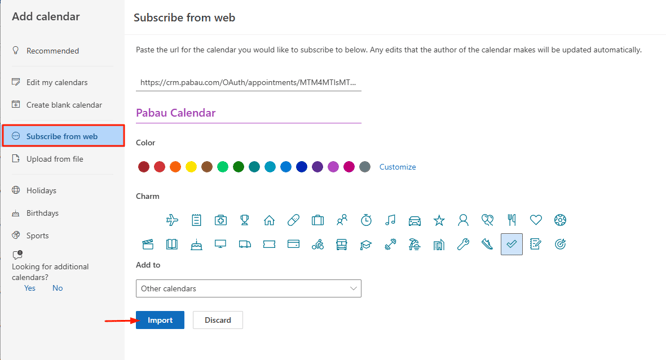Click the Import button
This screenshot has width=666, height=360.
[x=160, y=320]
